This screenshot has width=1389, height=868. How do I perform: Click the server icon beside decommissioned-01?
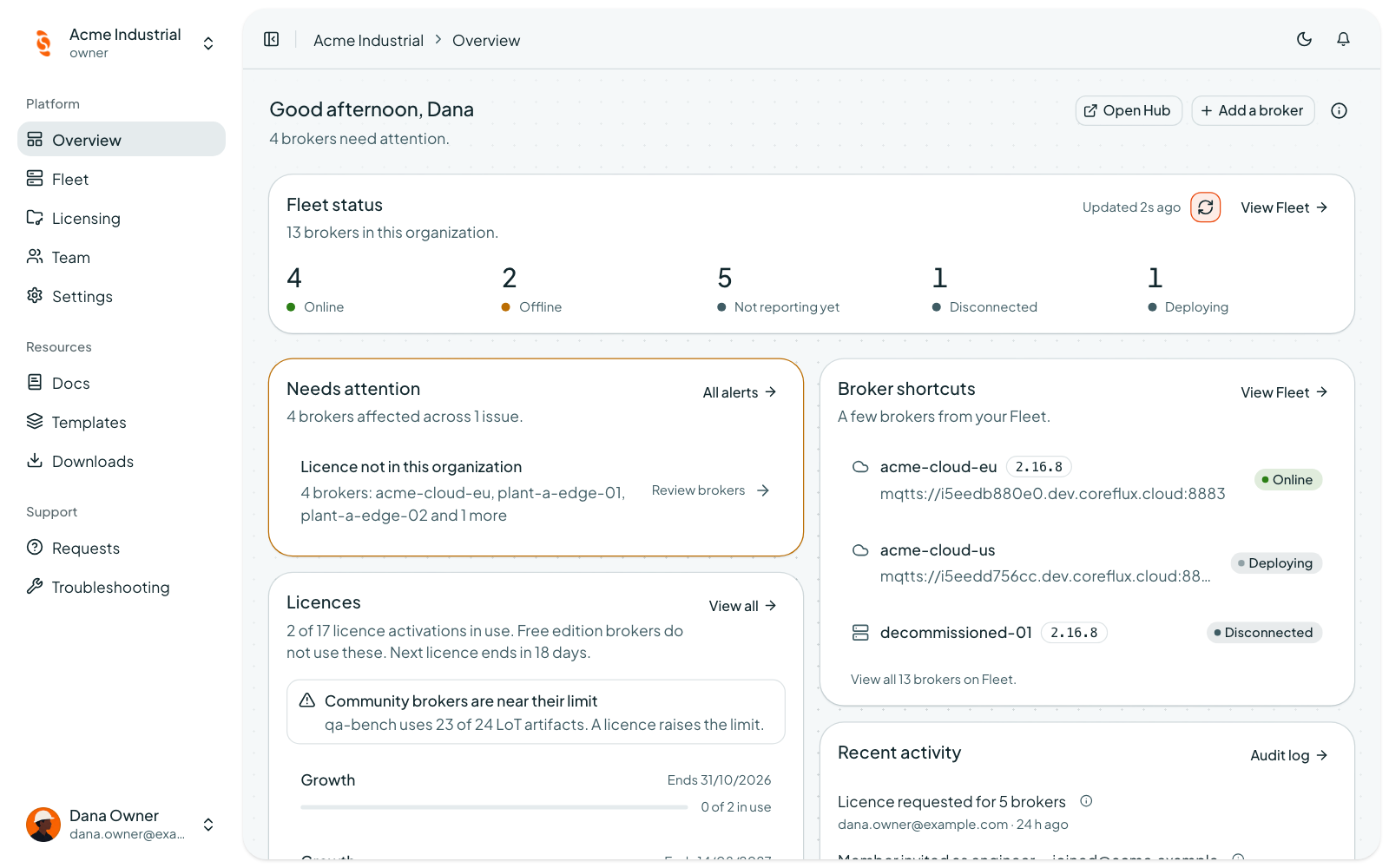[x=860, y=633]
